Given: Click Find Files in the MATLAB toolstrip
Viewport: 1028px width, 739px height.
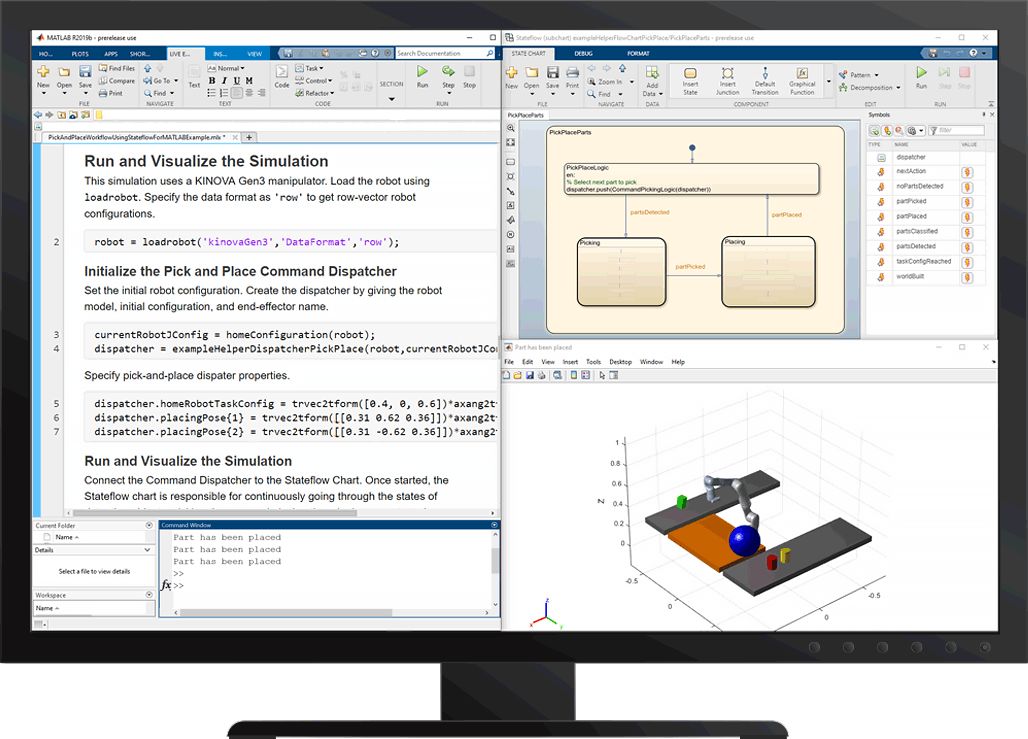Looking at the screenshot, I should click(x=117, y=68).
